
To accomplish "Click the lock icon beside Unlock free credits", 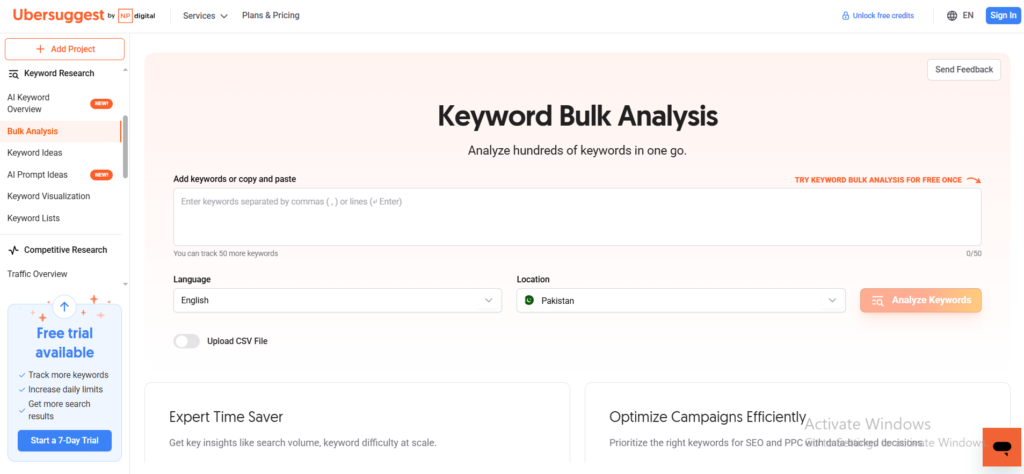I will [x=845, y=16].
